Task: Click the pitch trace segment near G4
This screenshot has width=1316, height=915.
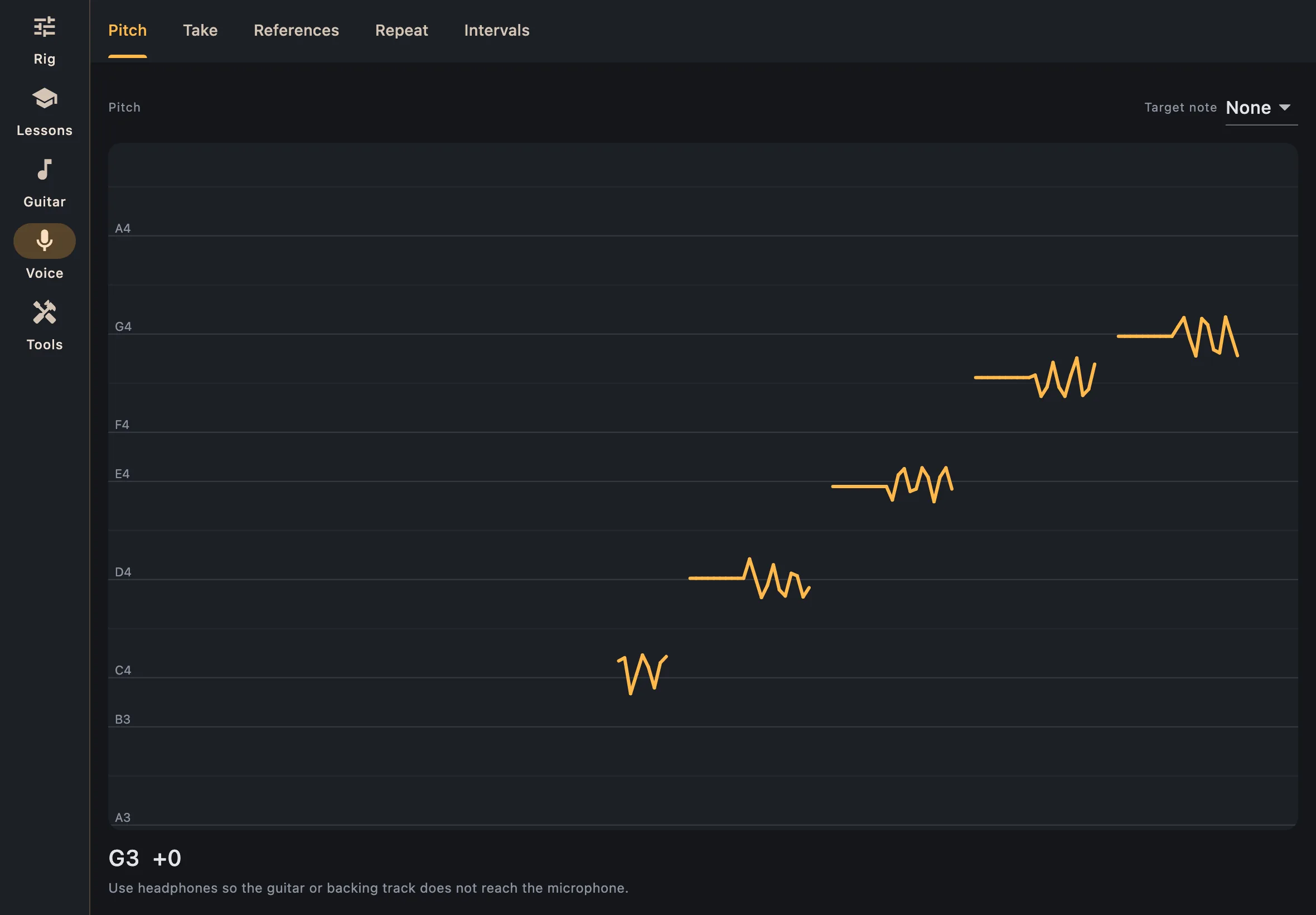Action: point(1177,336)
